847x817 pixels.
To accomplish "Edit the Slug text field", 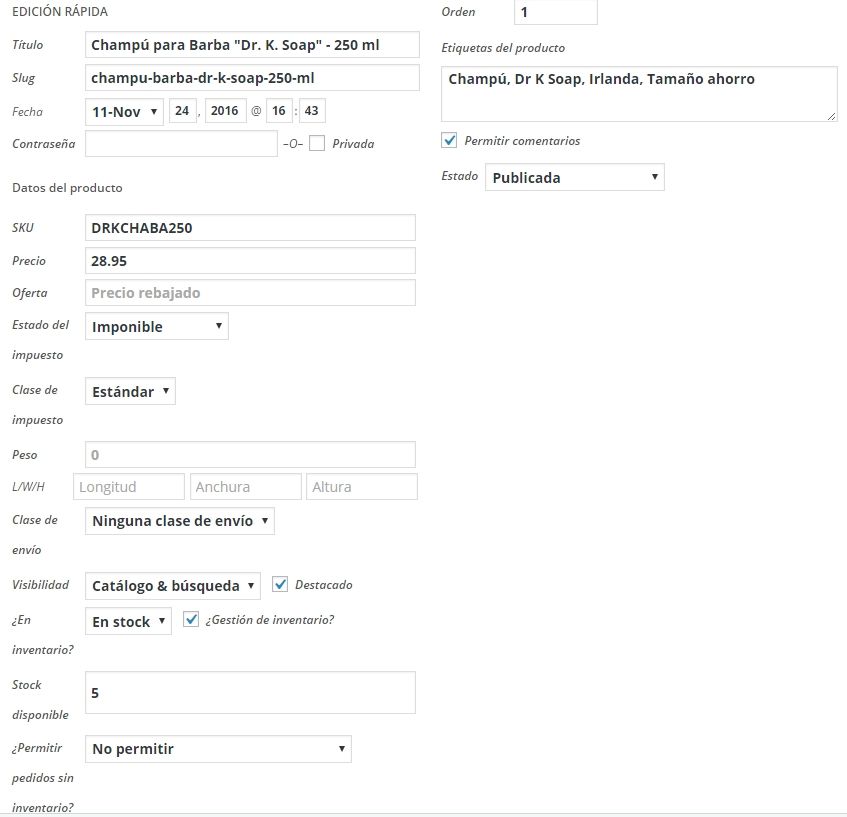I will pos(252,78).
